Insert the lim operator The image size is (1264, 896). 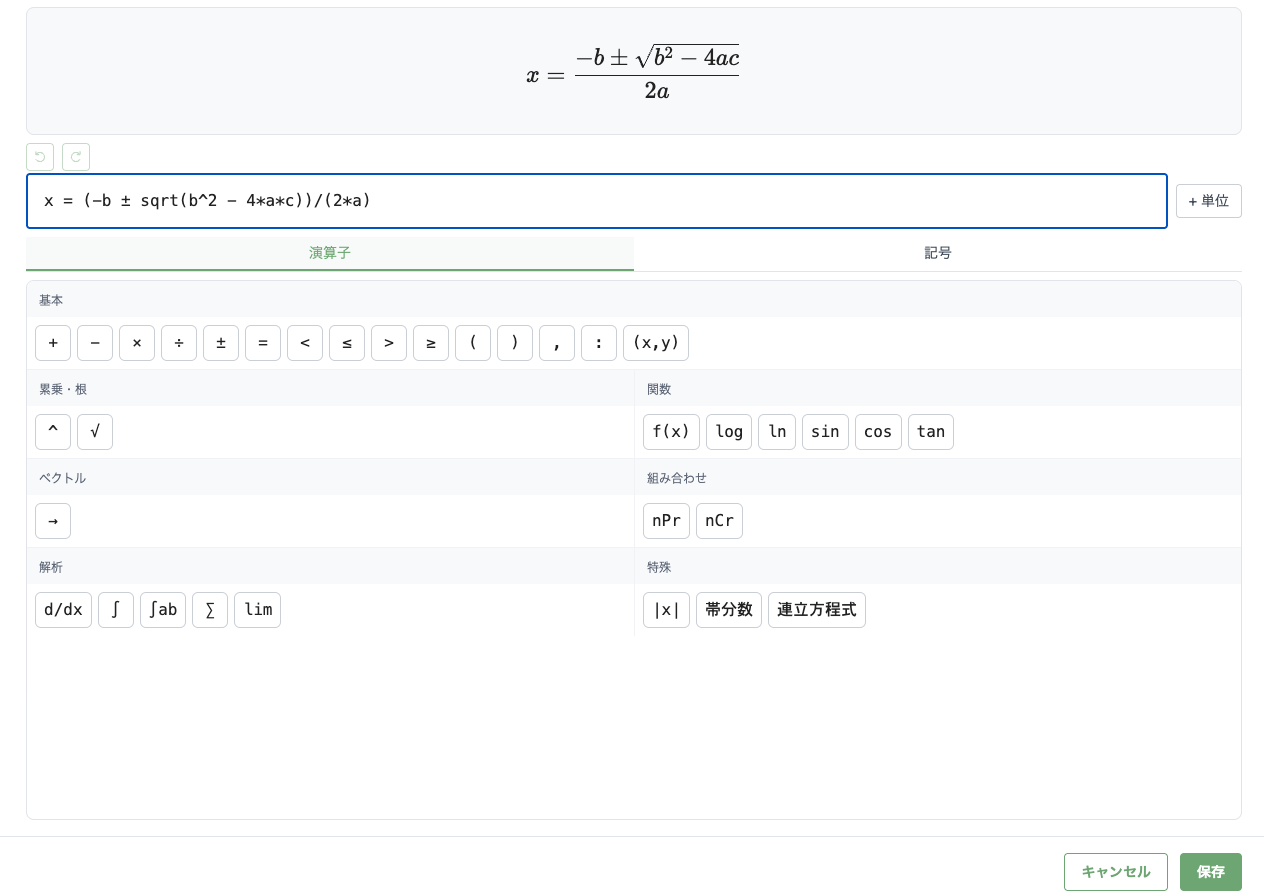coord(257,610)
